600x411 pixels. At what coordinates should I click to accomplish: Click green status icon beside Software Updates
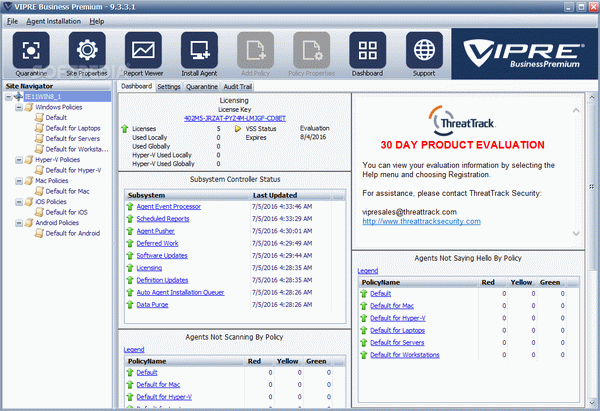point(130,256)
